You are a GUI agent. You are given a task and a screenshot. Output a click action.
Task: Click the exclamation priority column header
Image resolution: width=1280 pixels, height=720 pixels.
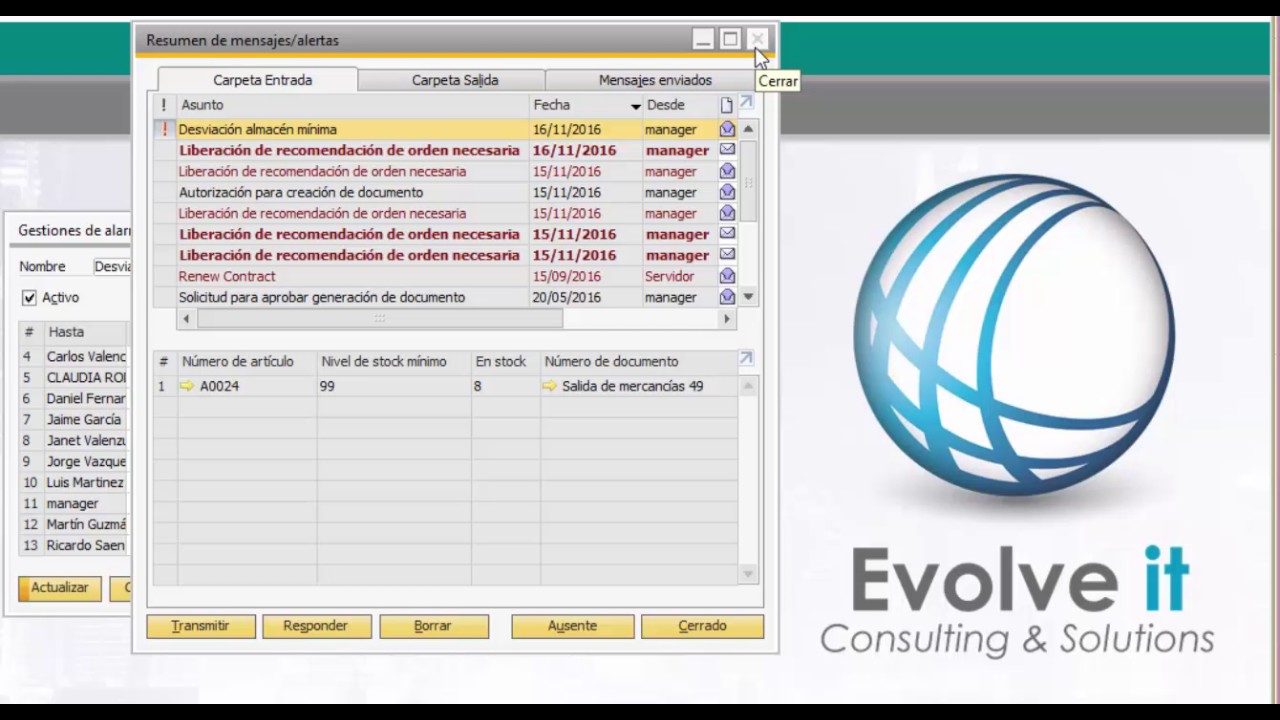coord(164,105)
